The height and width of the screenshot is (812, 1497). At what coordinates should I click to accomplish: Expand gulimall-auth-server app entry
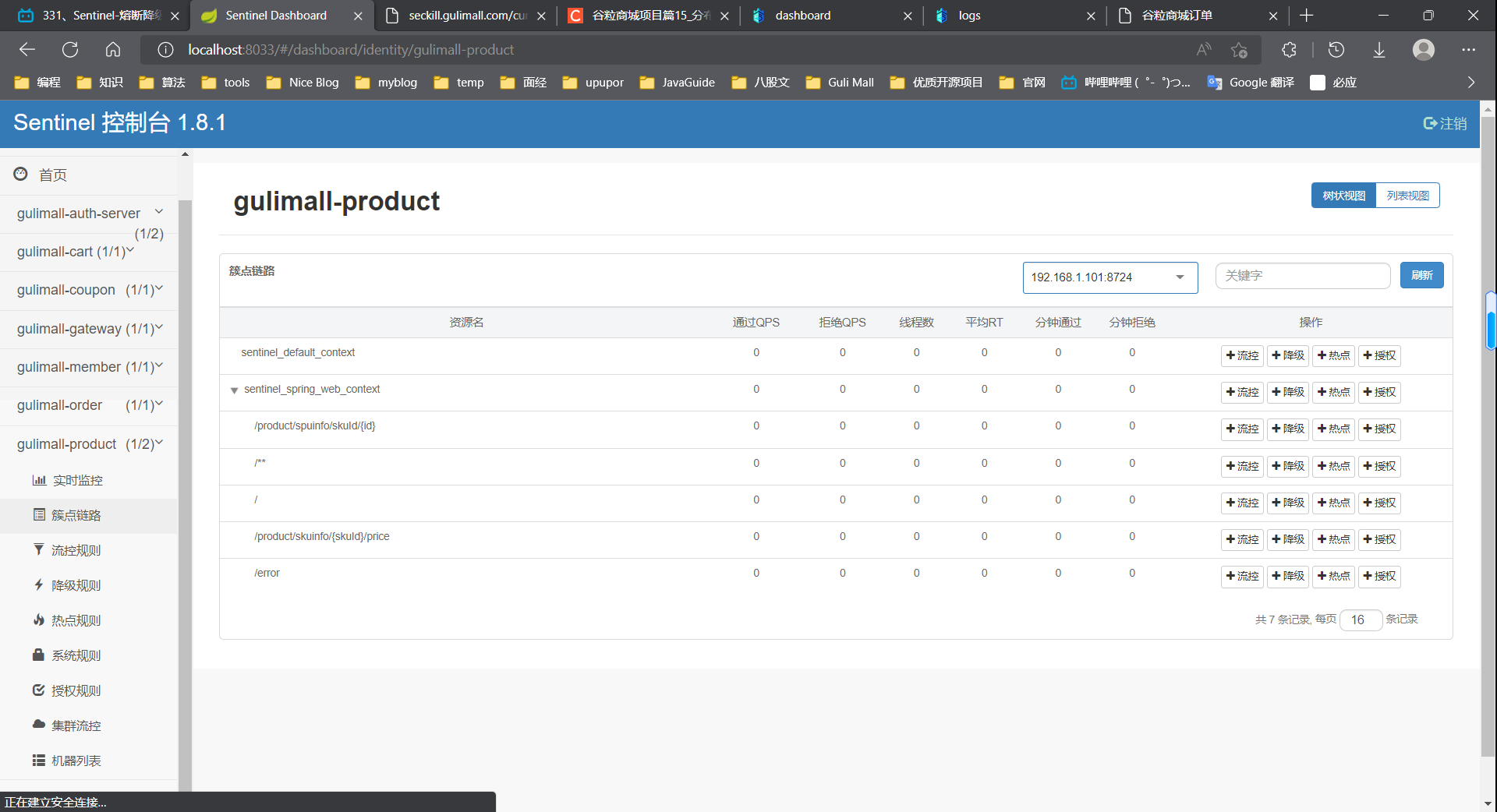point(89,214)
